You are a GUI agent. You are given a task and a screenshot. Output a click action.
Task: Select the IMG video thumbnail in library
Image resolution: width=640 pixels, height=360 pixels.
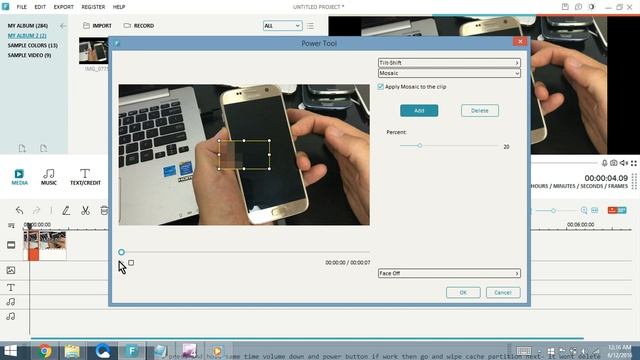point(94,51)
